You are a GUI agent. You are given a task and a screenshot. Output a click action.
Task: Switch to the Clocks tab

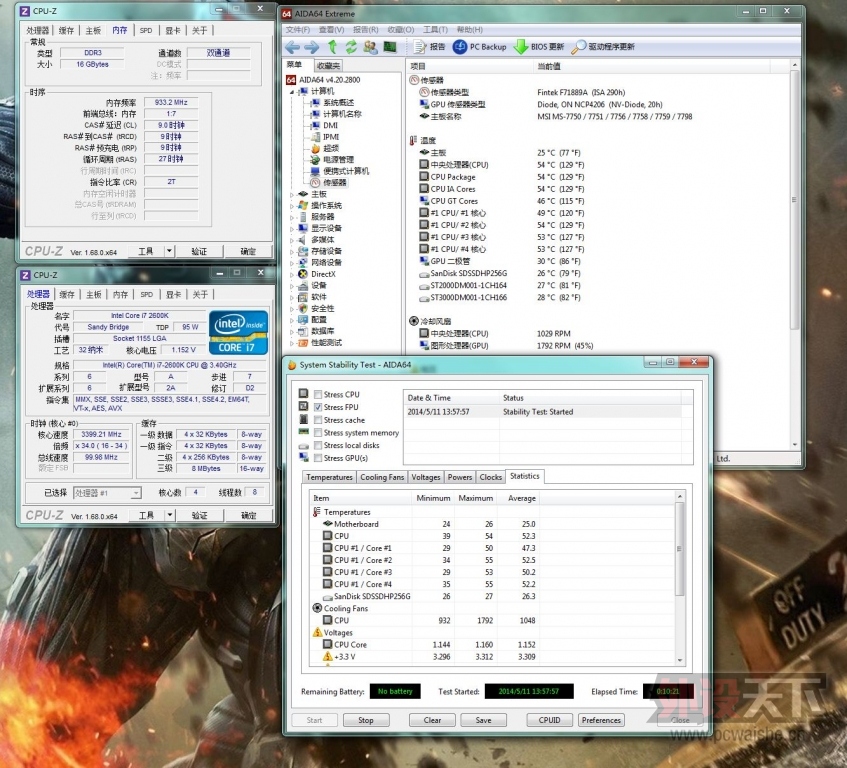click(490, 477)
